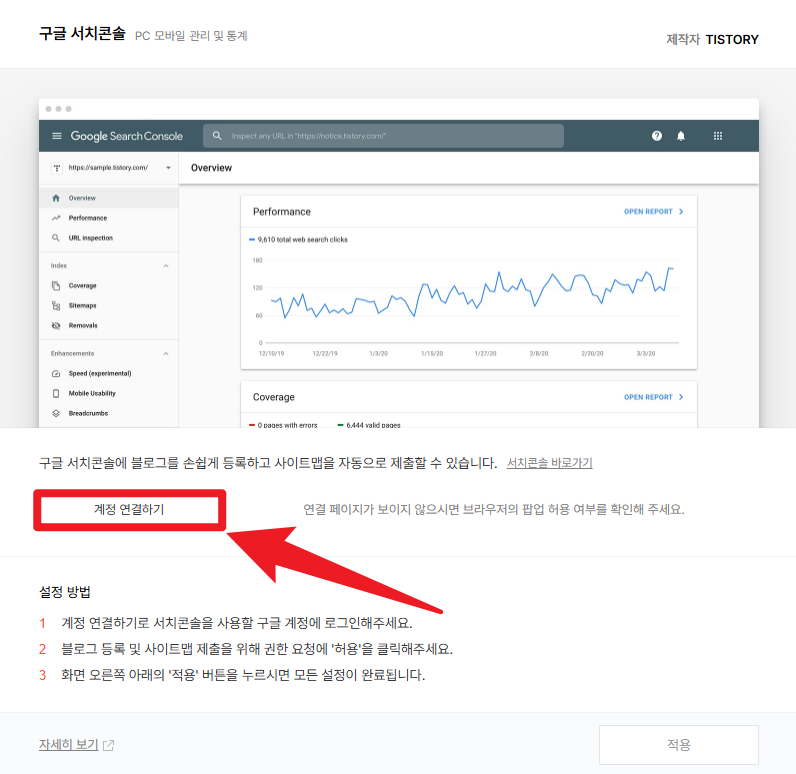
Task: Click the 적용 button
Action: [679, 745]
